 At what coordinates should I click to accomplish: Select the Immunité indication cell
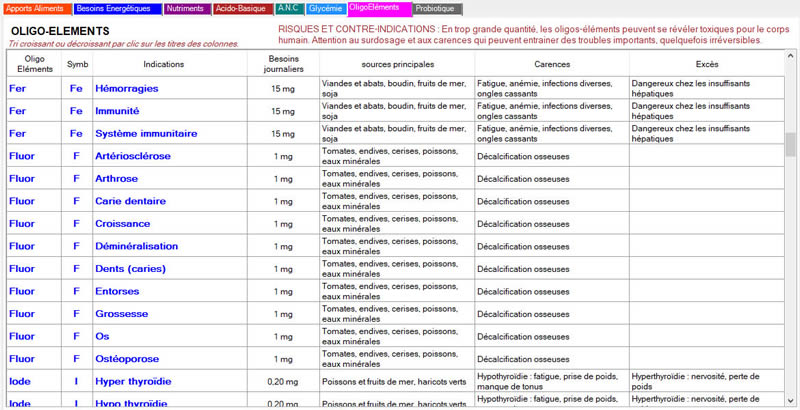(x=170, y=111)
